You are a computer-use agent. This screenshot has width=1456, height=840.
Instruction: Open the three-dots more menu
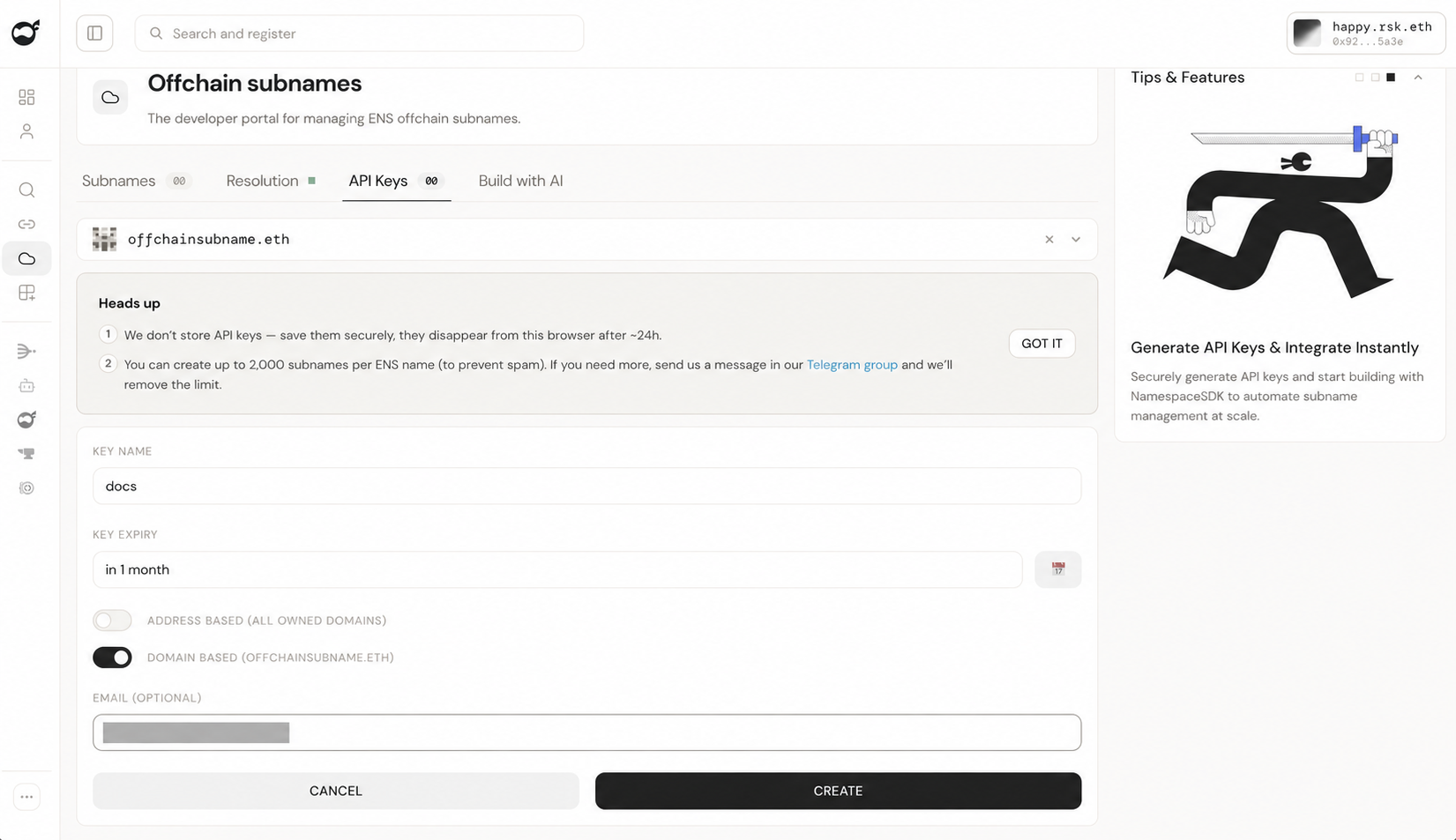pyautogui.click(x=26, y=797)
